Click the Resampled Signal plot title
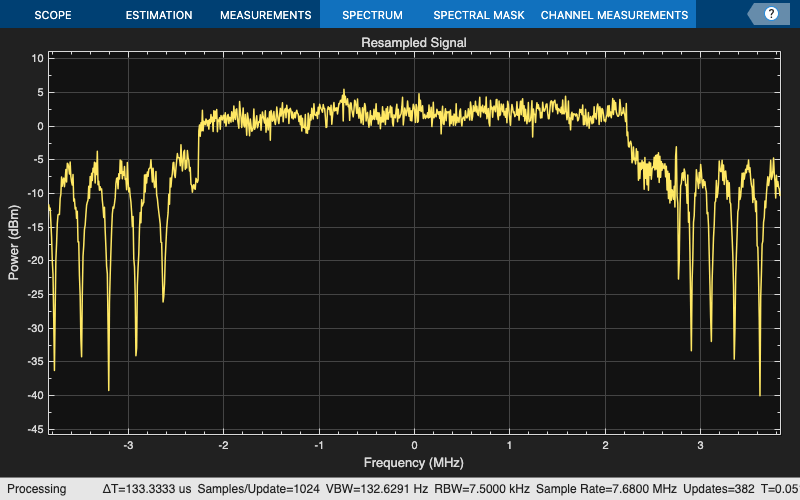The width and height of the screenshot is (800, 500). point(414,42)
